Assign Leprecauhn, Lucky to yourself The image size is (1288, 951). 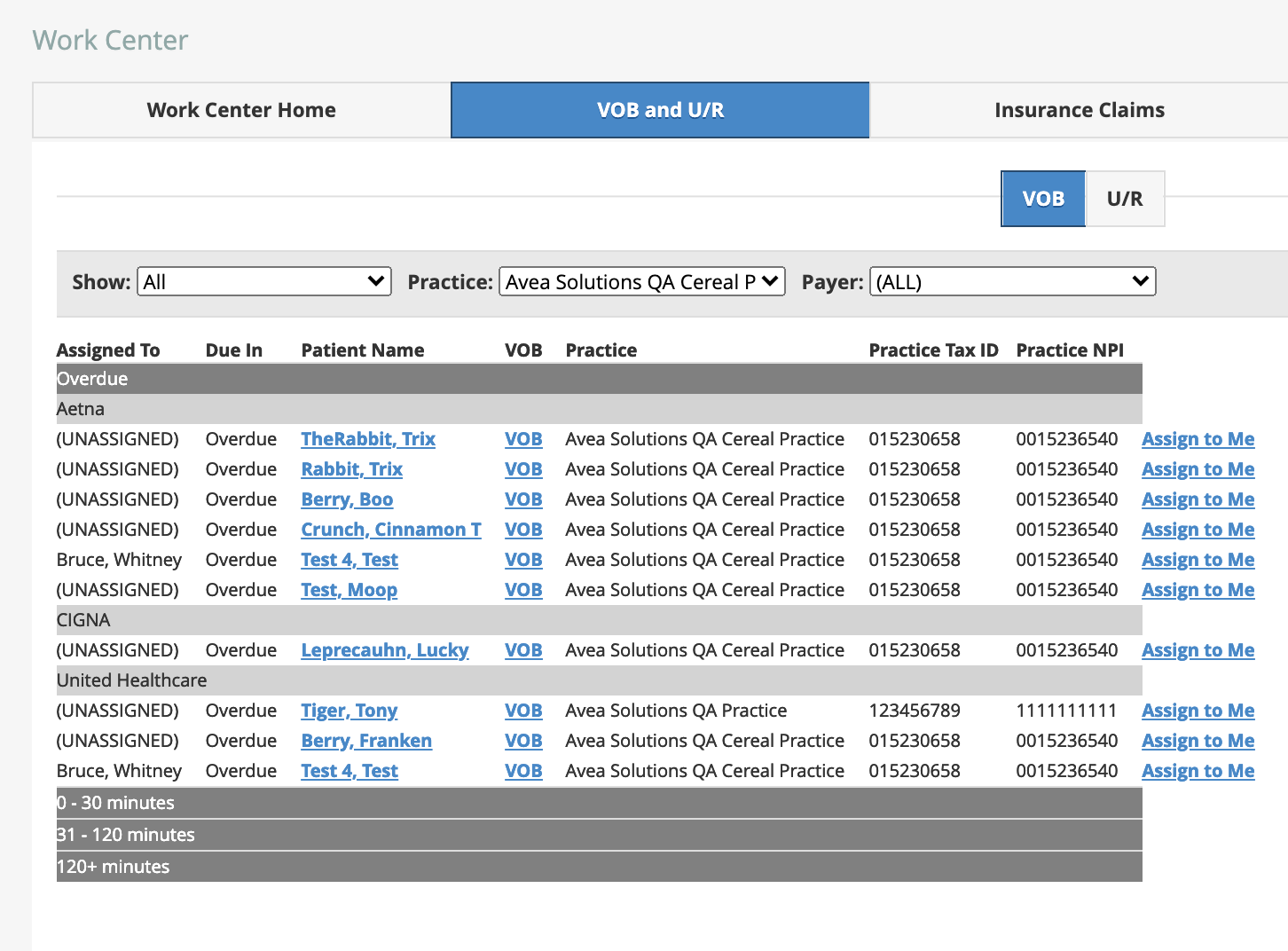click(x=1198, y=649)
